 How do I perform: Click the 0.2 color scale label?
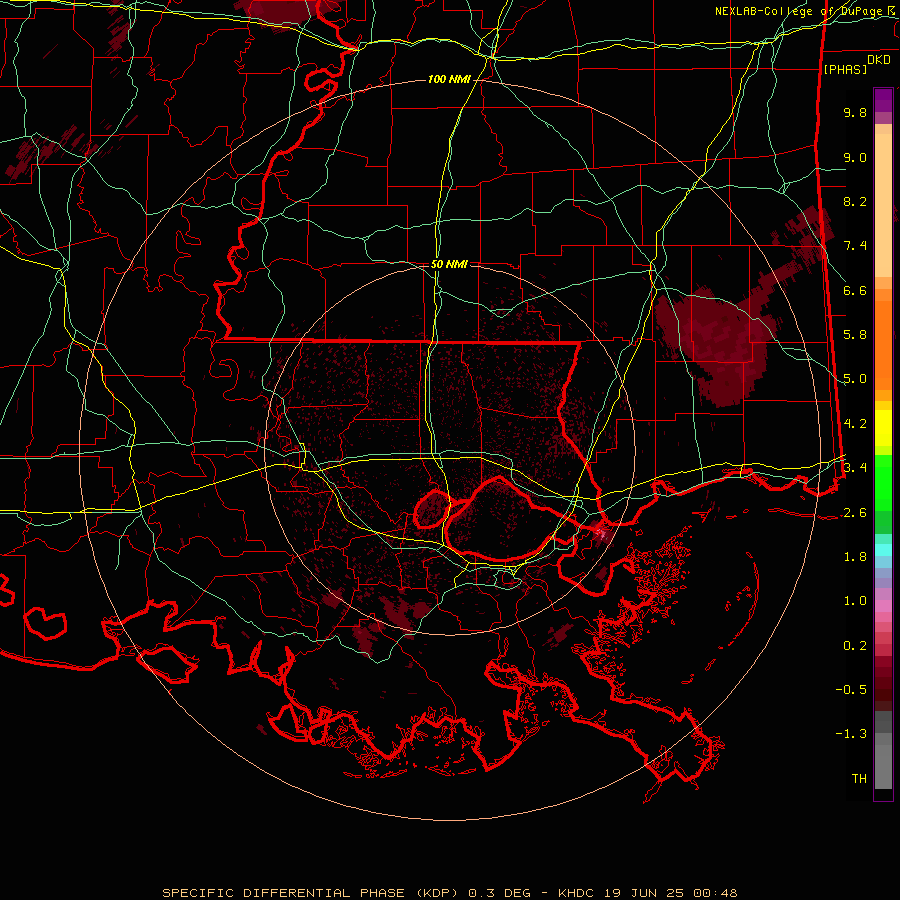(x=855, y=646)
